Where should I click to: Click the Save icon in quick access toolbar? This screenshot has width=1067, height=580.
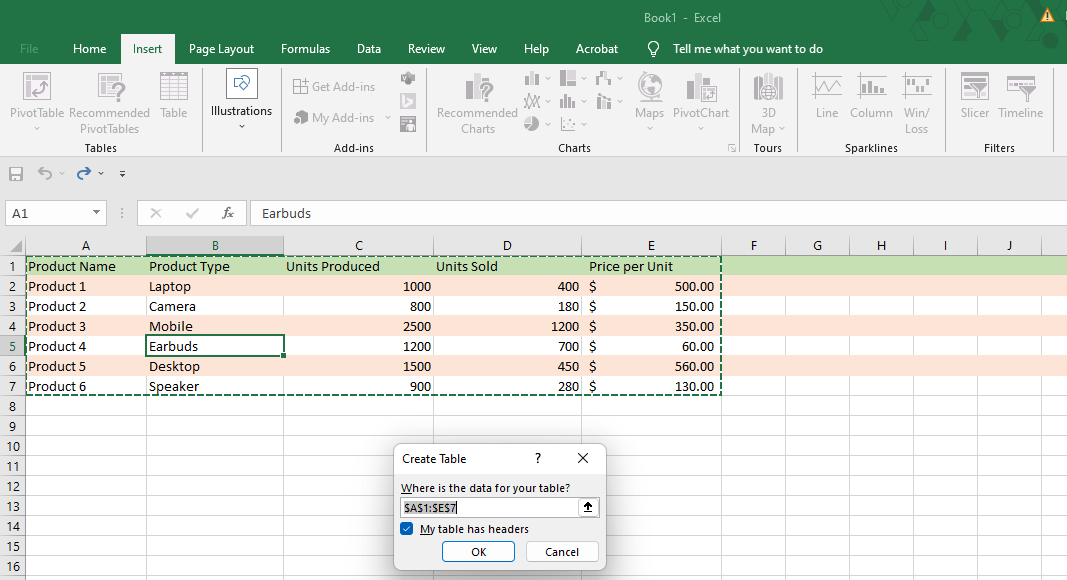tap(16, 174)
